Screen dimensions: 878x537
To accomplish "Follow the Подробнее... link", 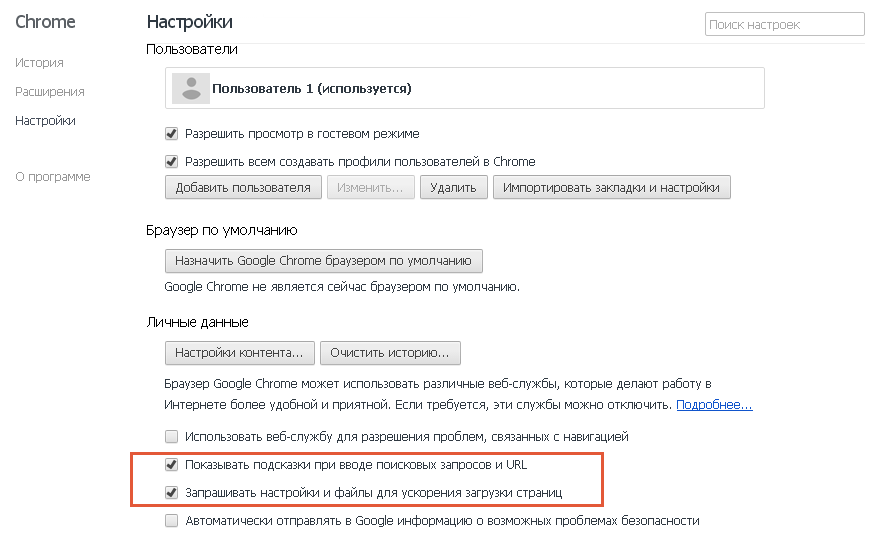I will tap(714, 406).
